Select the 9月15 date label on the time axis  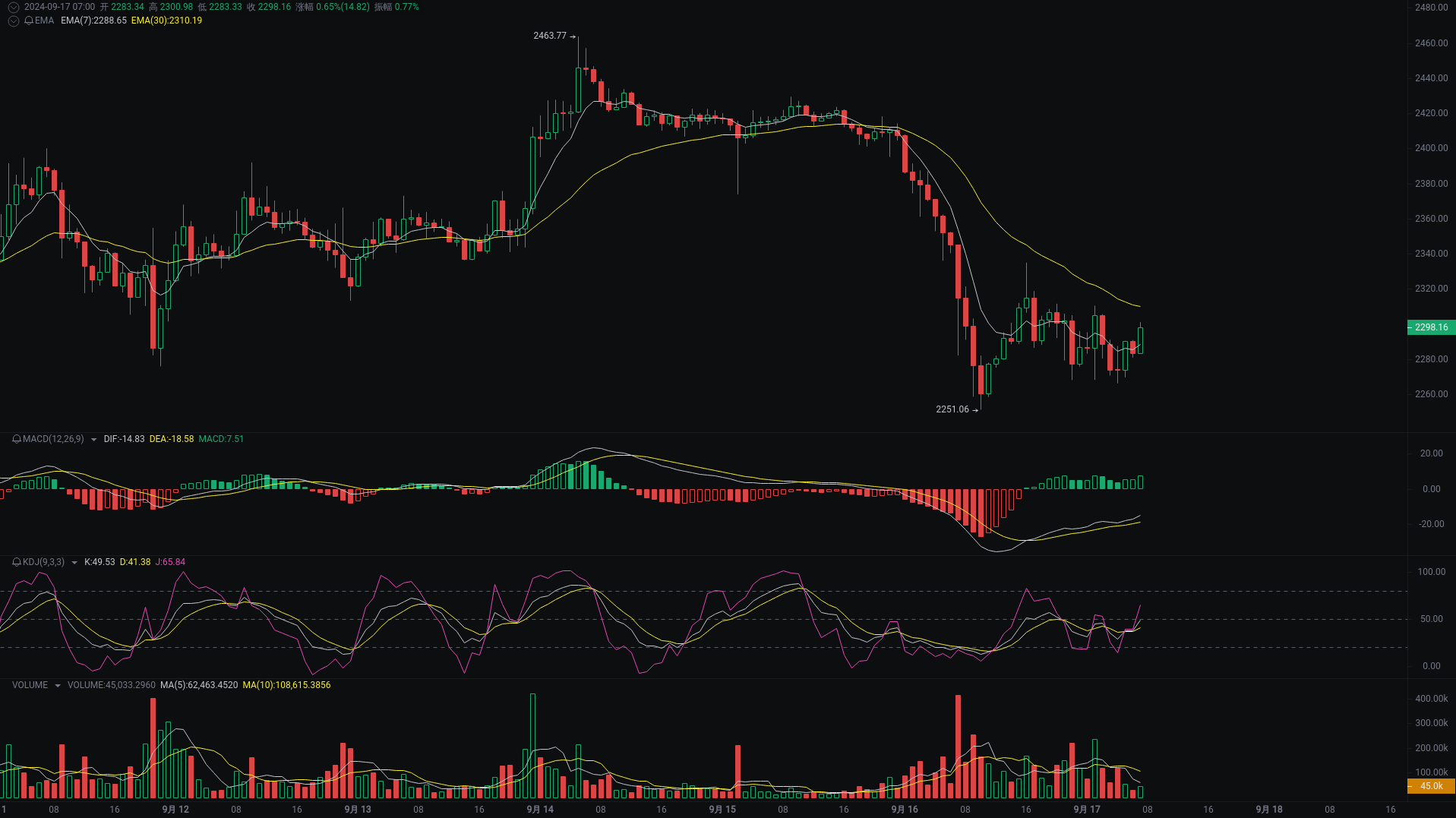click(722, 809)
